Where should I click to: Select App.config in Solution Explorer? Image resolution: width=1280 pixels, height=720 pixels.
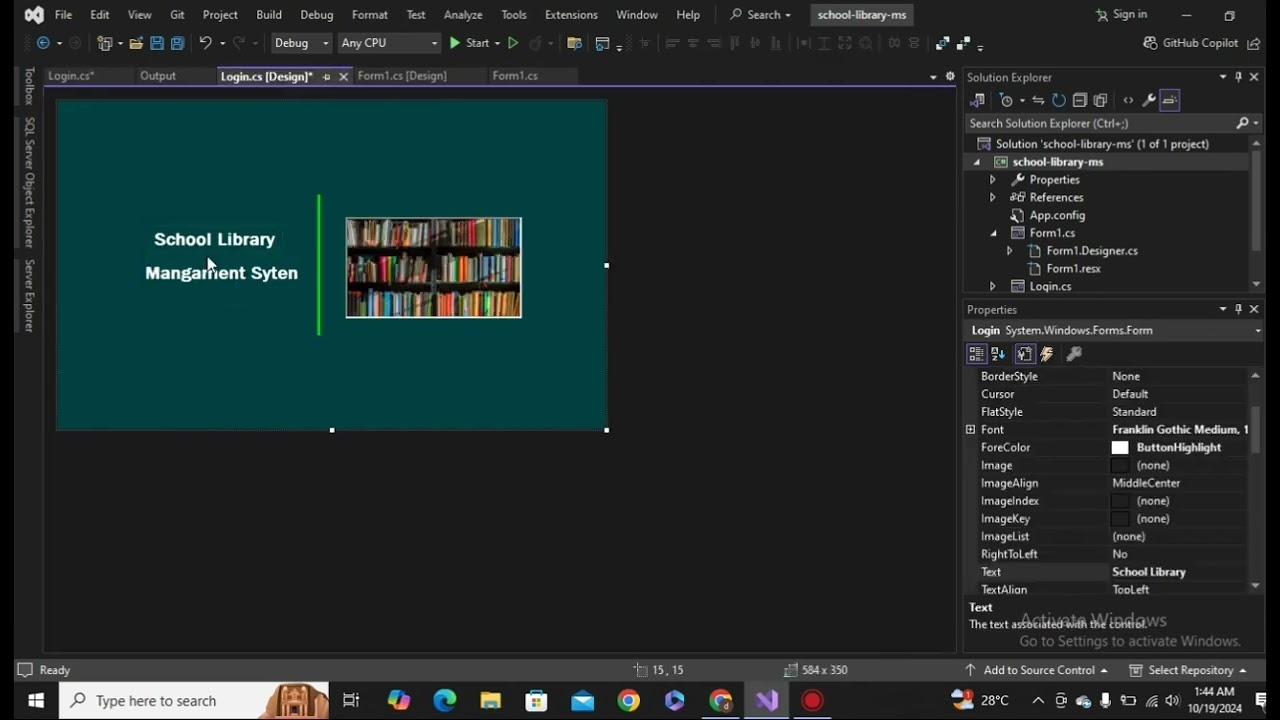click(x=1057, y=216)
